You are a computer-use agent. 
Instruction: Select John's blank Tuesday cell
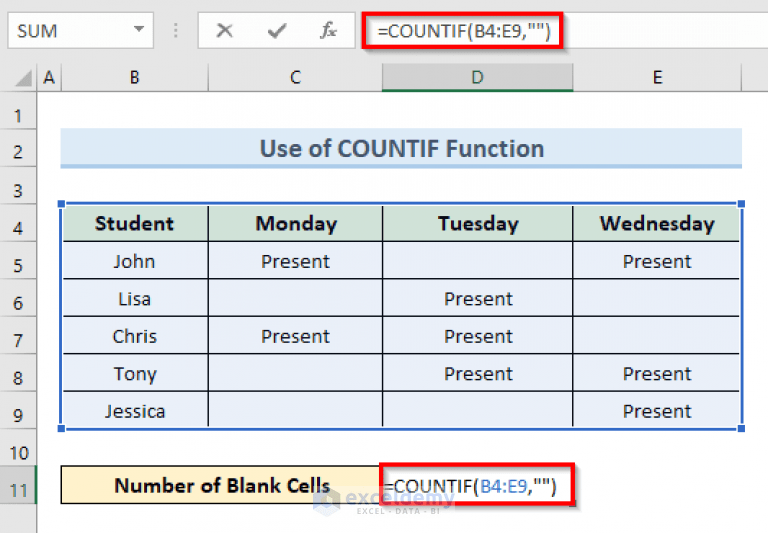coord(478,261)
